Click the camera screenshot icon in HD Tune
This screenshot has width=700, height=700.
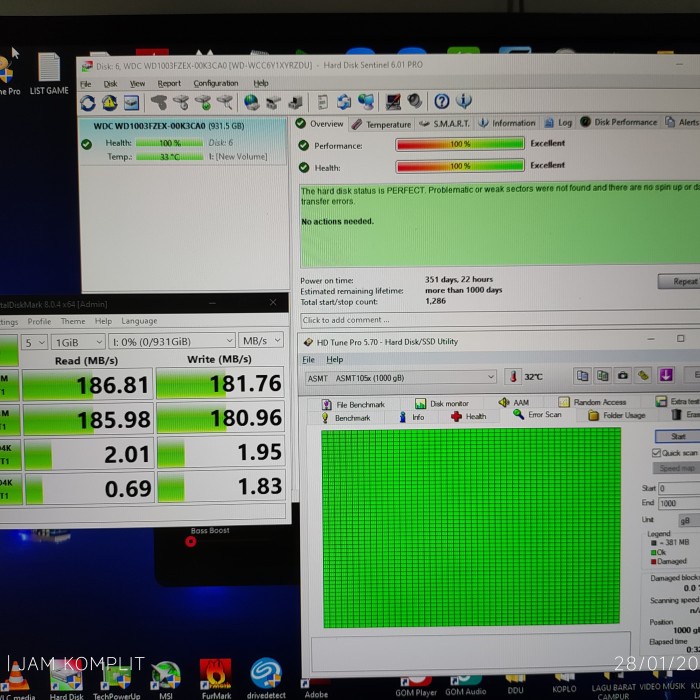[623, 375]
